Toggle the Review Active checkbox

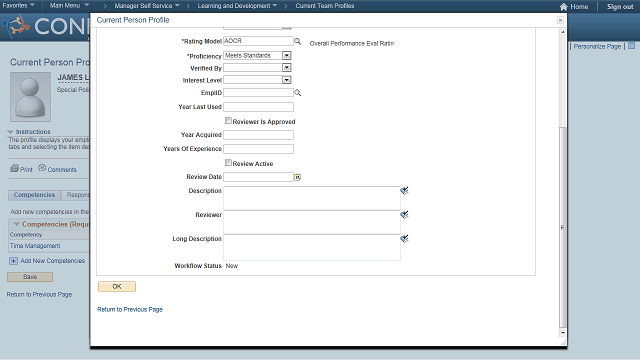[228, 163]
